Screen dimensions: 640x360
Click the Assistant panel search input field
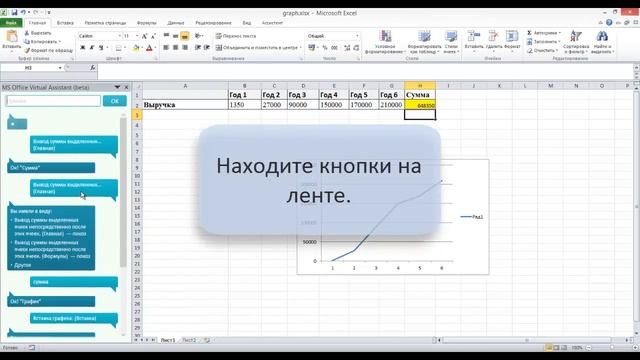(x=53, y=101)
